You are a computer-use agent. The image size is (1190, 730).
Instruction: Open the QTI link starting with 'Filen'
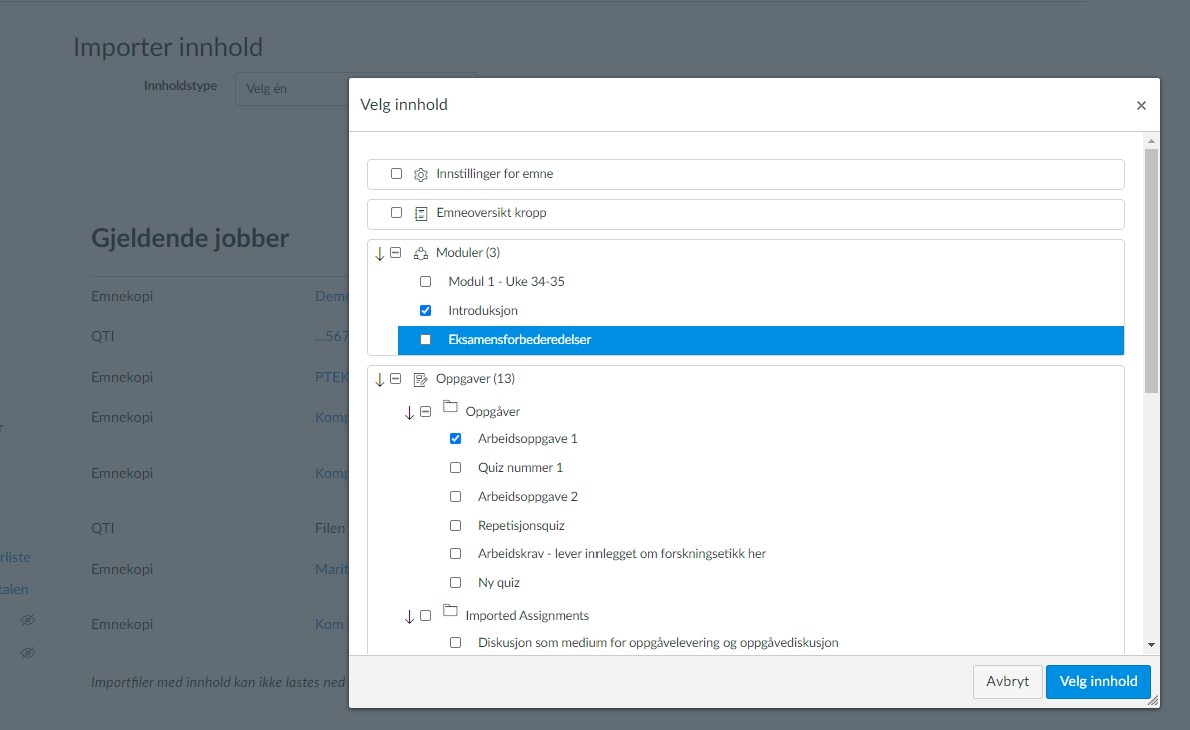331,528
